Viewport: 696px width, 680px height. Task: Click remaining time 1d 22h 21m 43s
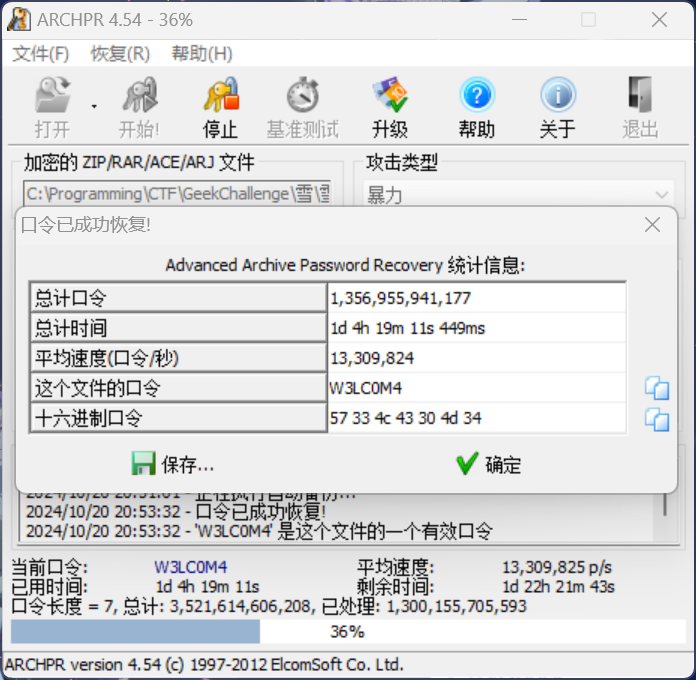pos(558,587)
